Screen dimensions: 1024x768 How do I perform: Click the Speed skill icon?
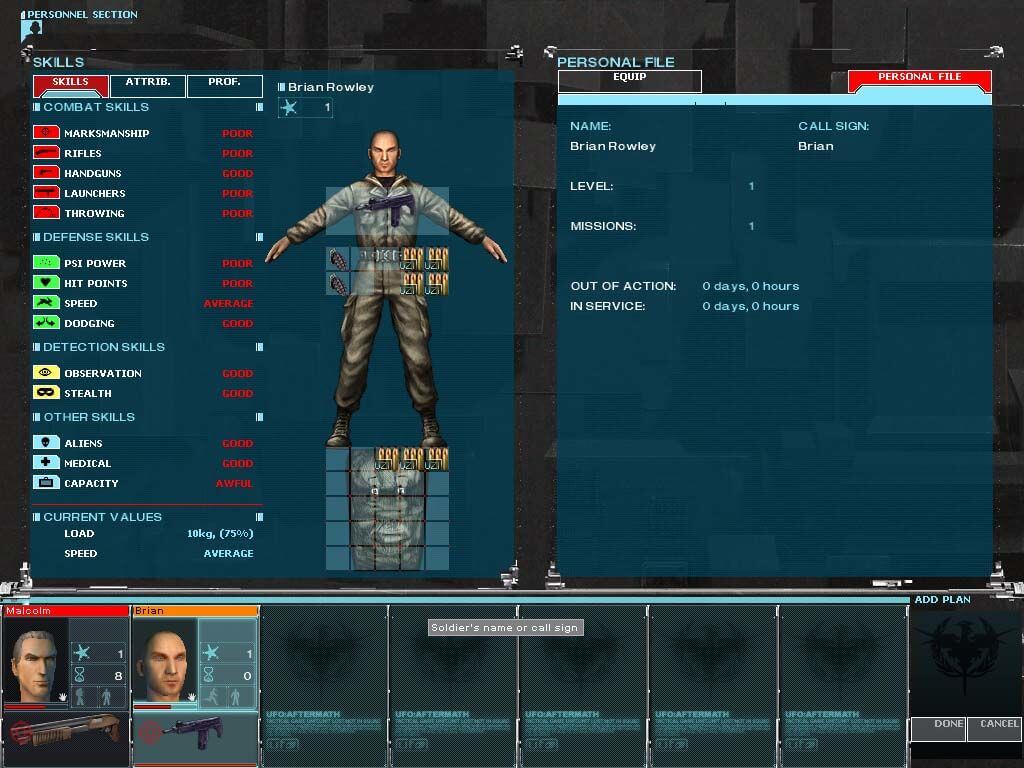[46, 303]
